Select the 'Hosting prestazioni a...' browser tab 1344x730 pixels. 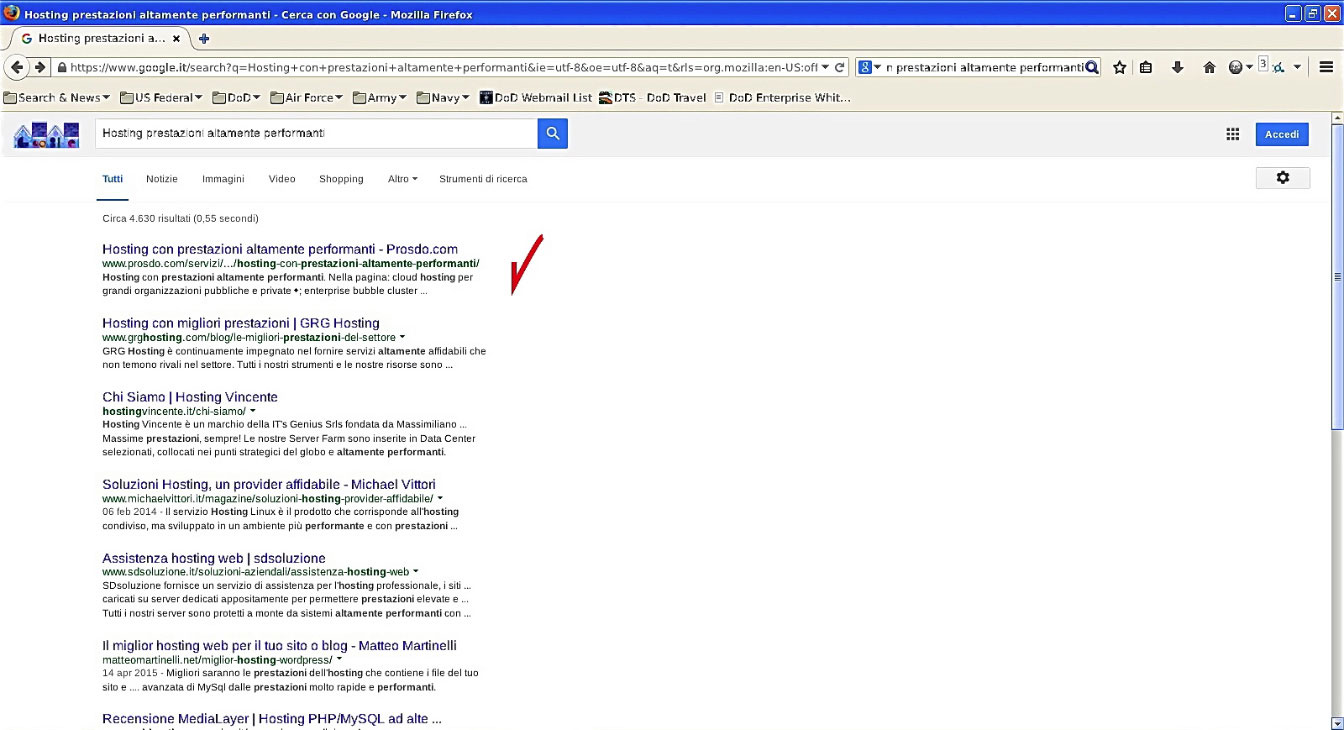(x=100, y=38)
